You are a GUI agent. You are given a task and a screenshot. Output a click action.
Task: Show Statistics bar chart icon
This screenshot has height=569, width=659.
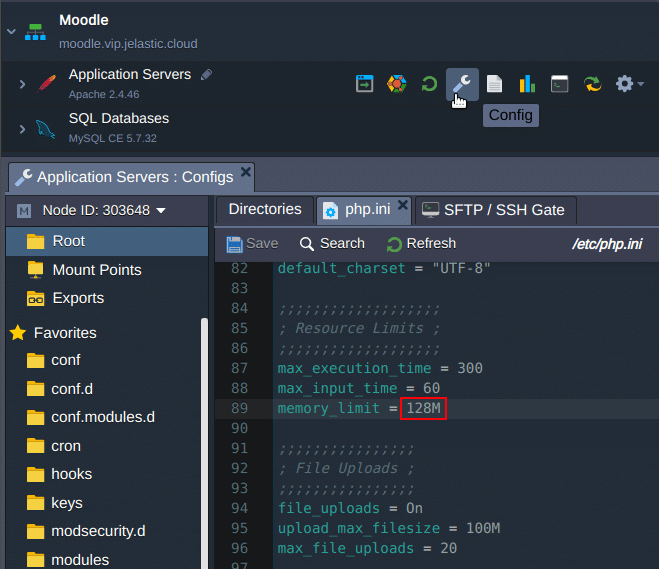(x=527, y=84)
